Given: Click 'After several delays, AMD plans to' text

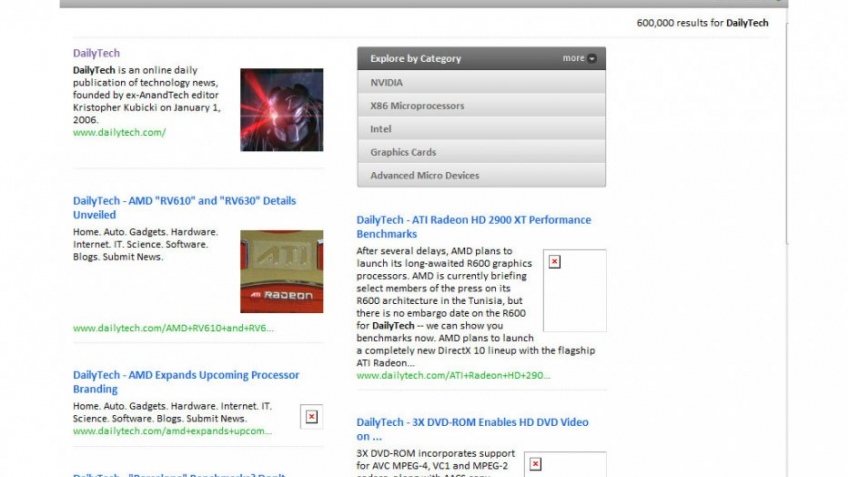Looking at the screenshot, I should tap(434, 250).
